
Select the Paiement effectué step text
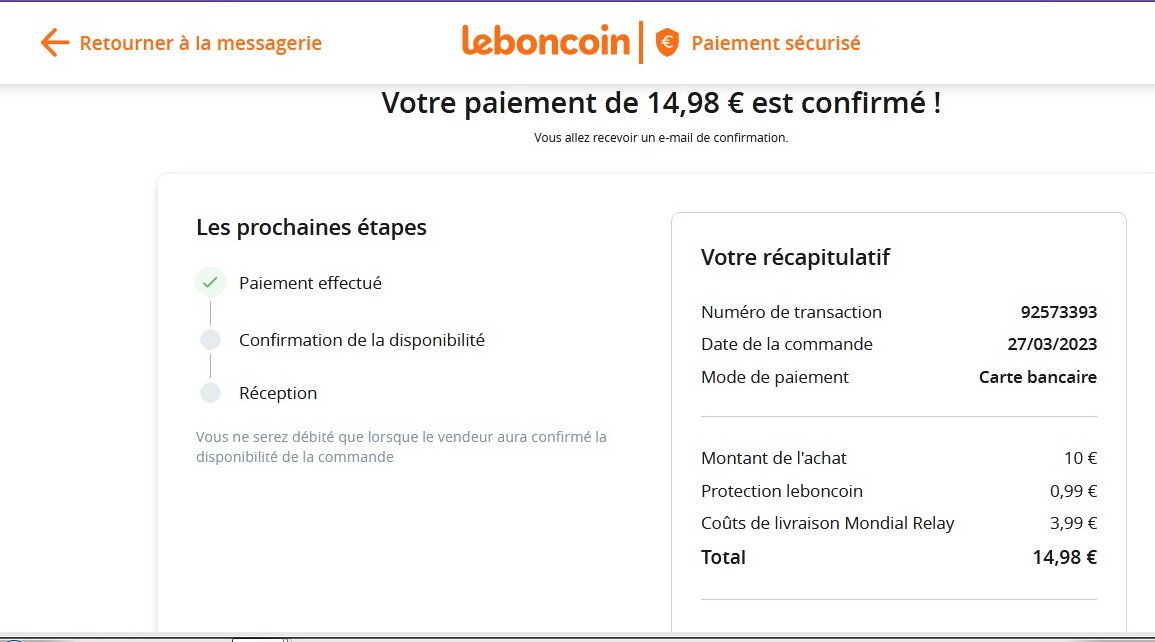coord(310,283)
